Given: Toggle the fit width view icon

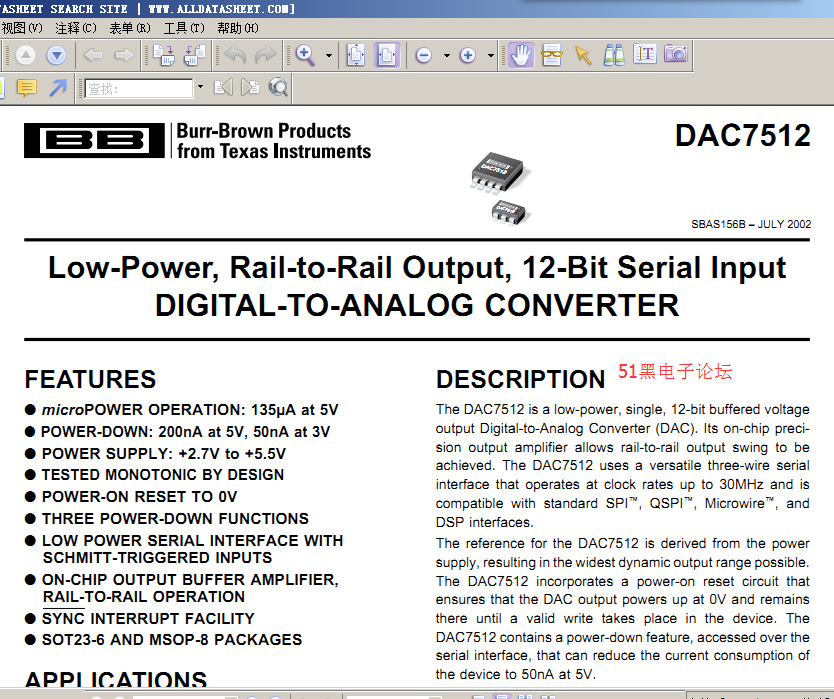Looking at the screenshot, I should click(387, 55).
